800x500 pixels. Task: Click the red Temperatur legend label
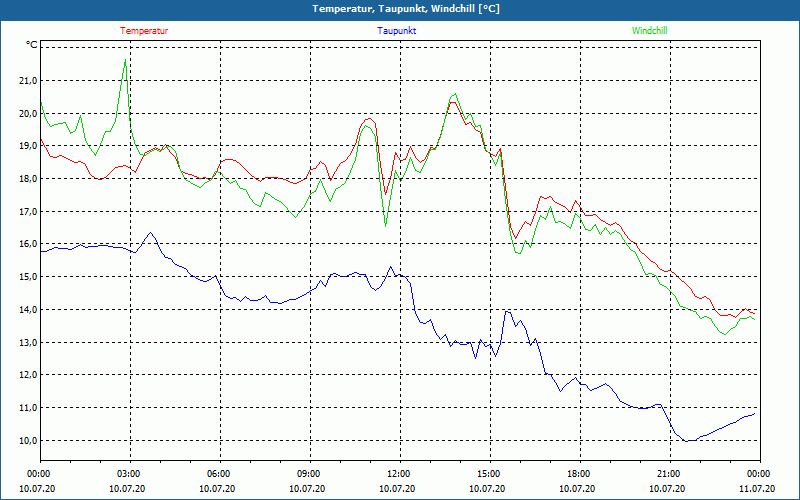click(144, 31)
